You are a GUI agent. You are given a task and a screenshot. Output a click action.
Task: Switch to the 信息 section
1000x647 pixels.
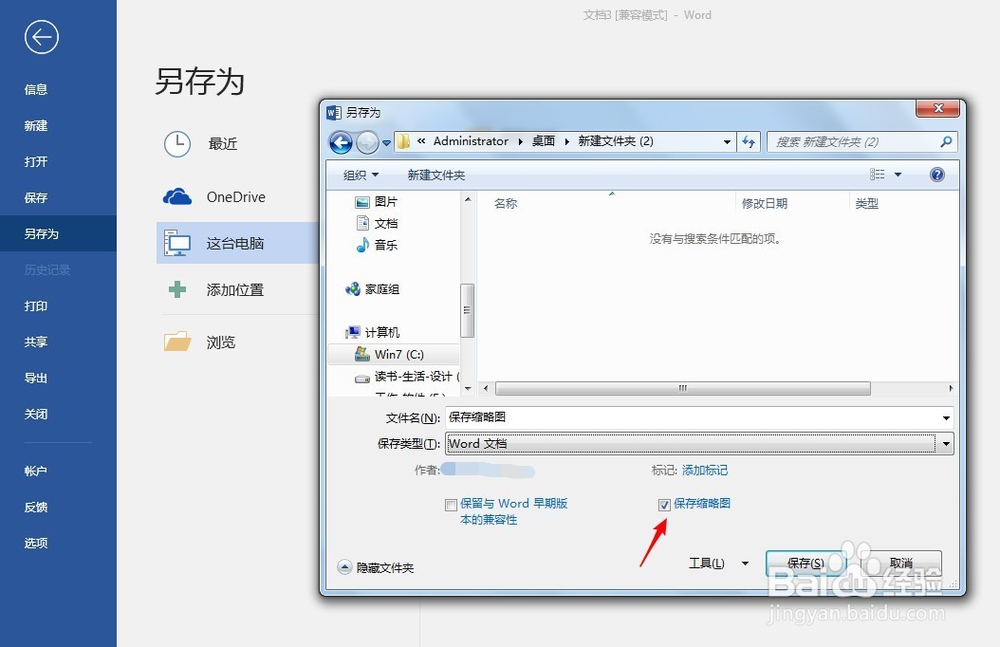(35, 89)
